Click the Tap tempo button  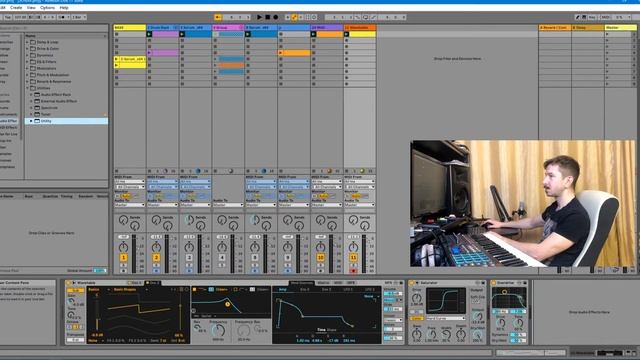7,17
